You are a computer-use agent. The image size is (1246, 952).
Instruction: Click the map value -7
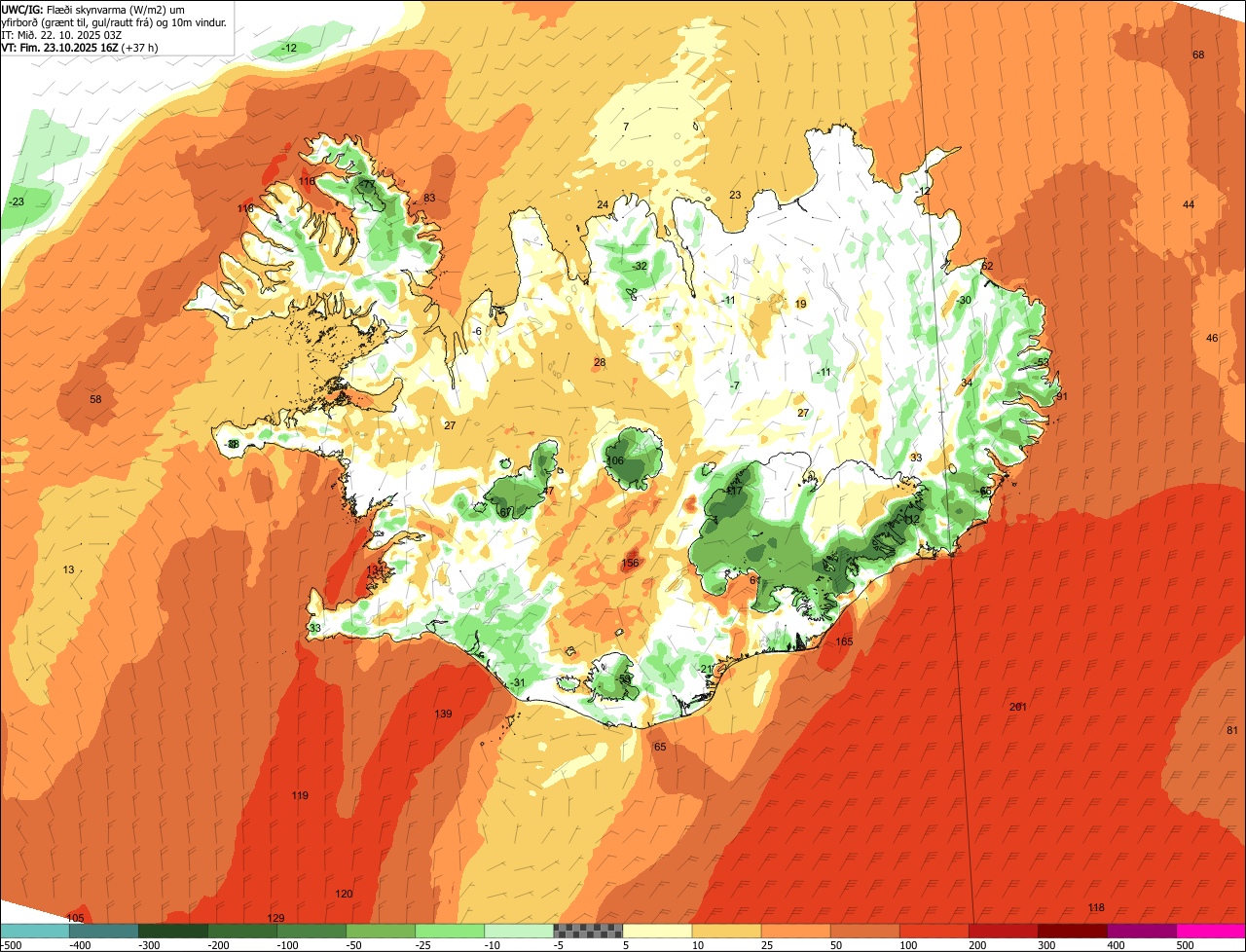pyautogui.click(x=735, y=385)
